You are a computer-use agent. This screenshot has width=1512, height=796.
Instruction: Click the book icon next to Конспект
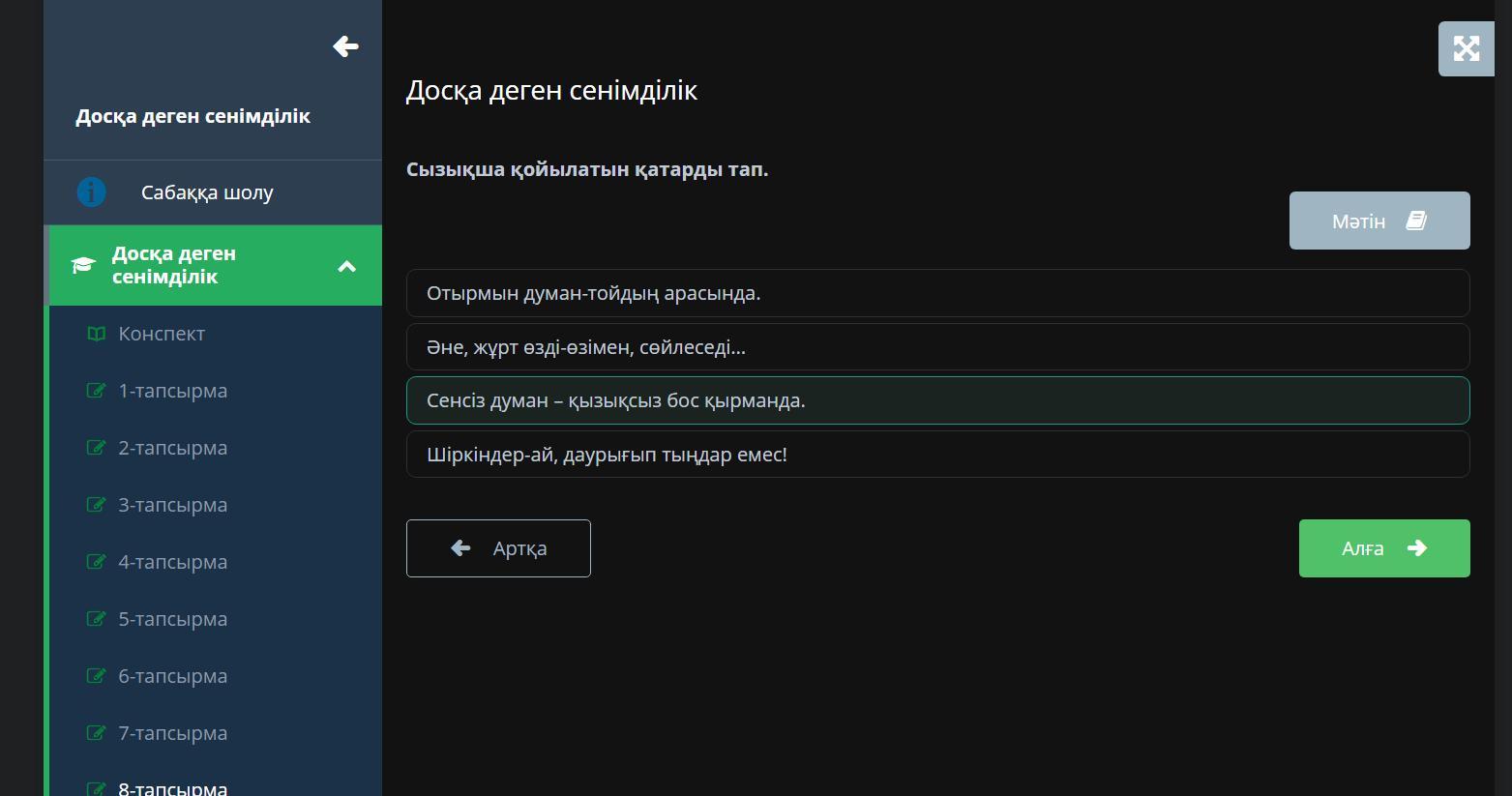[x=97, y=334]
